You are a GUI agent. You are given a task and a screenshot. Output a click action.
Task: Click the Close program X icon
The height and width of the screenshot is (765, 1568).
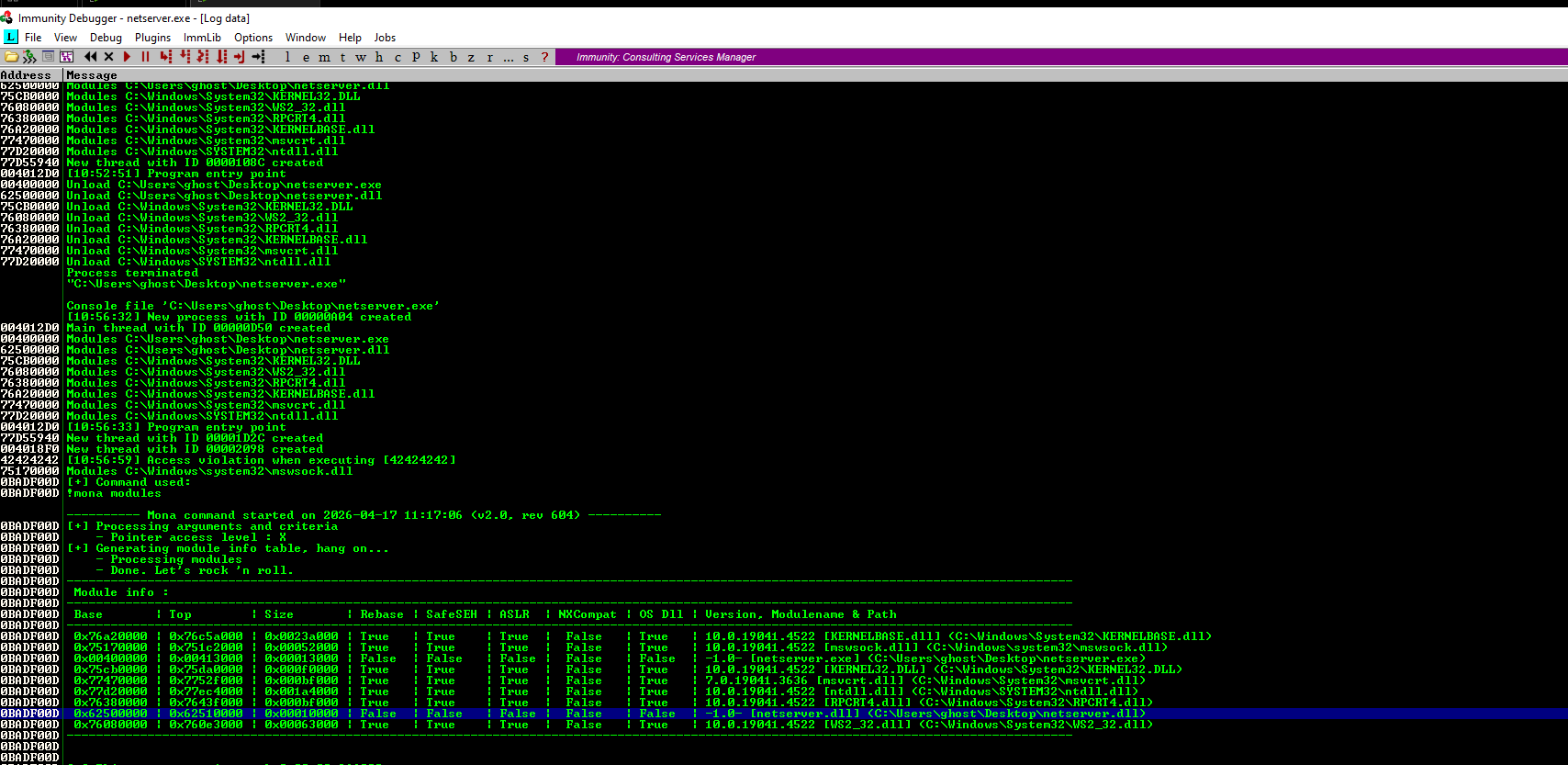point(108,57)
